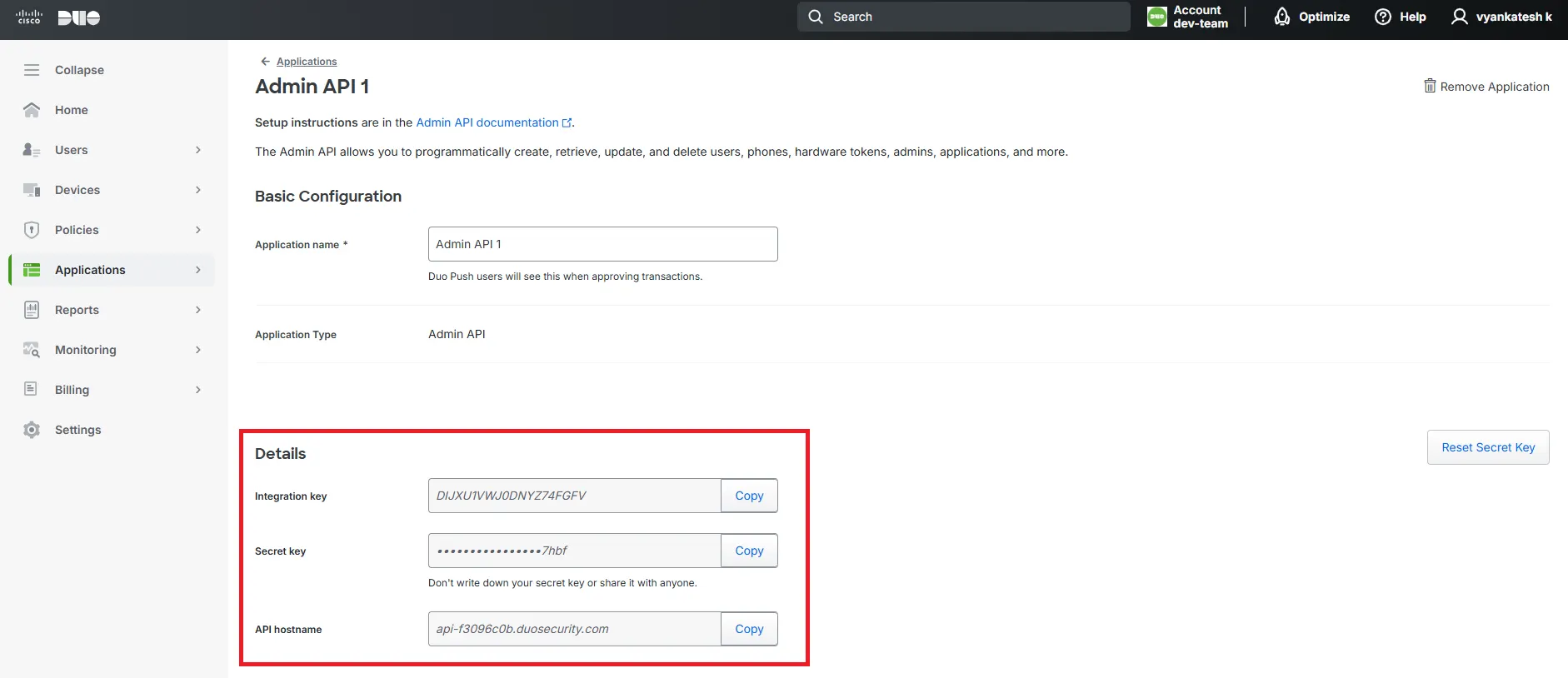Click the Reports chart icon
1568x678 pixels.
(32, 310)
